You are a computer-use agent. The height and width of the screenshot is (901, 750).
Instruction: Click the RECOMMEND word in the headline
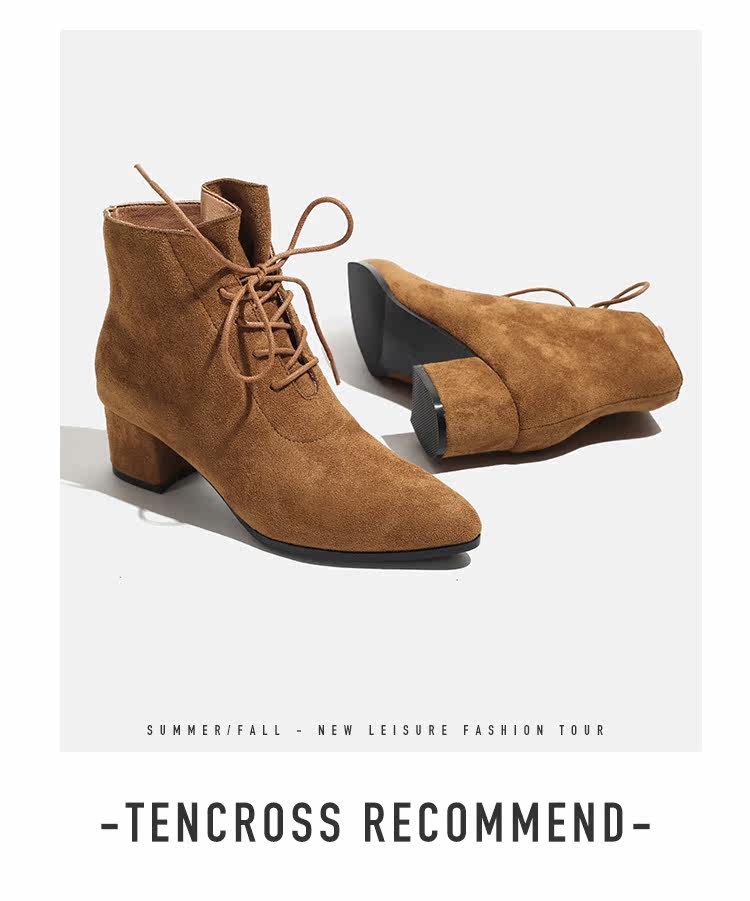(x=495, y=822)
